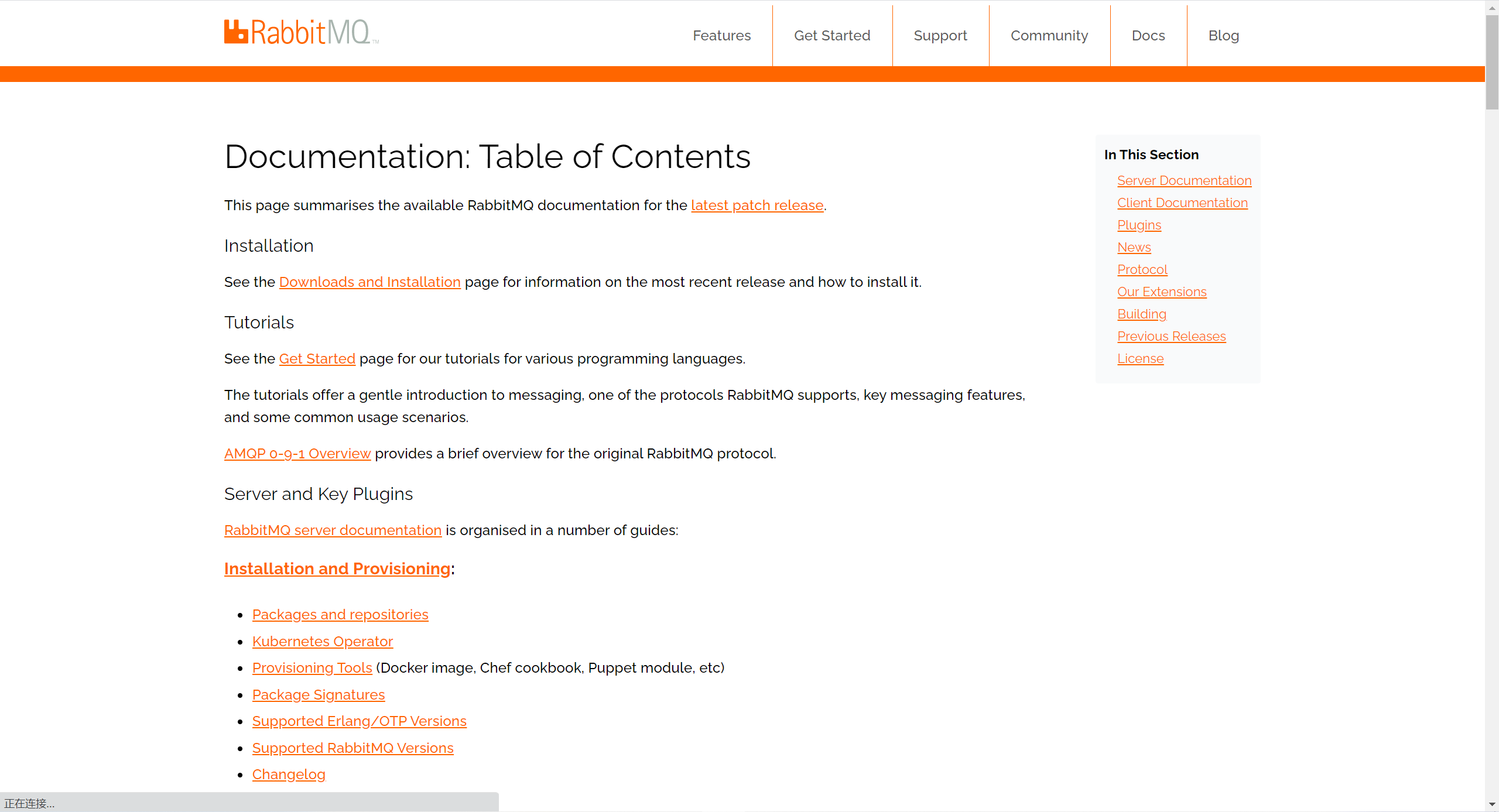Image resolution: width=1499 pixels, height=812 pixels.
Task: Open Packages and repositories link
Action: point(340,615)
